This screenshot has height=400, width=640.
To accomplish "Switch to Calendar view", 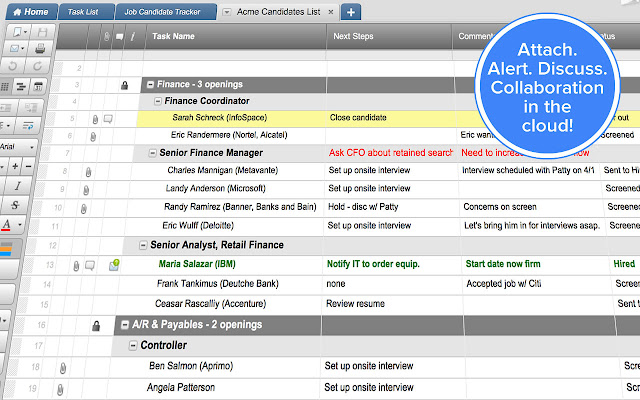I will click(38, 86).
